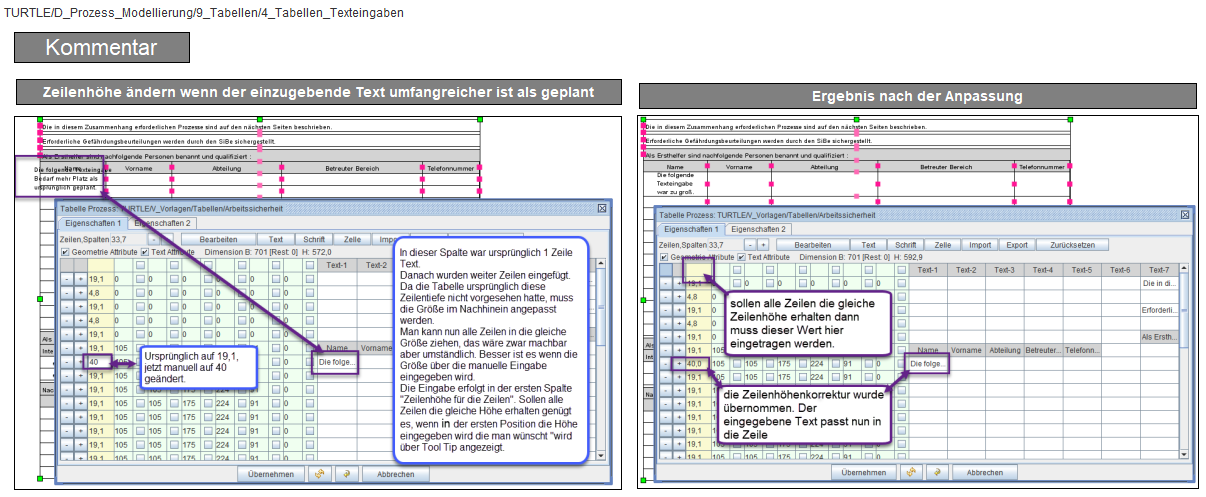Viewport: 1206px width, 497px height.
Task: Tick checkbox before 91 in 40,0 row
Action: [836, 364]
